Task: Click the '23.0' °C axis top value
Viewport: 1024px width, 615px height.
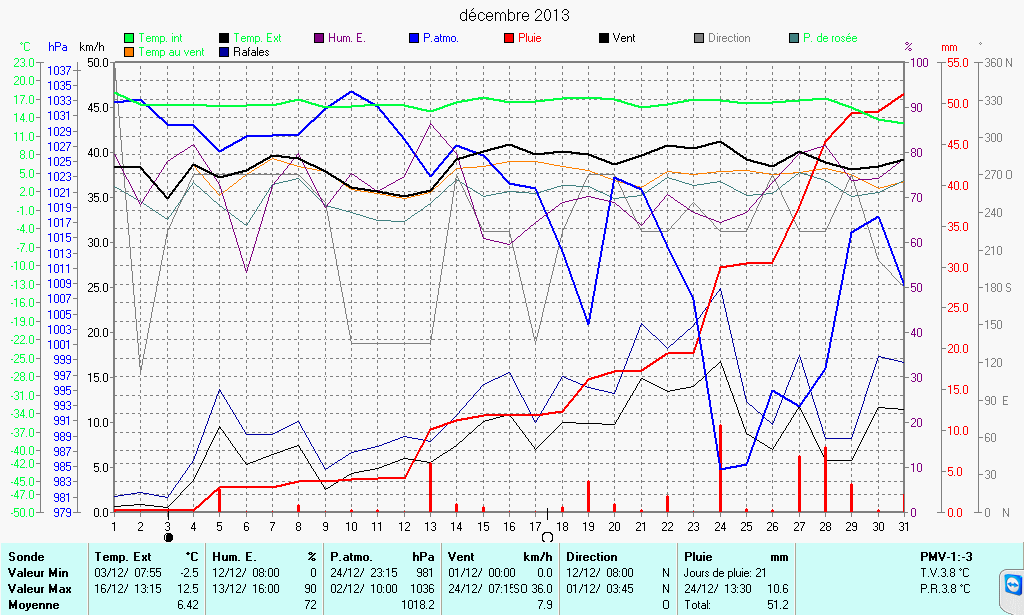Action: pos(24,63)
